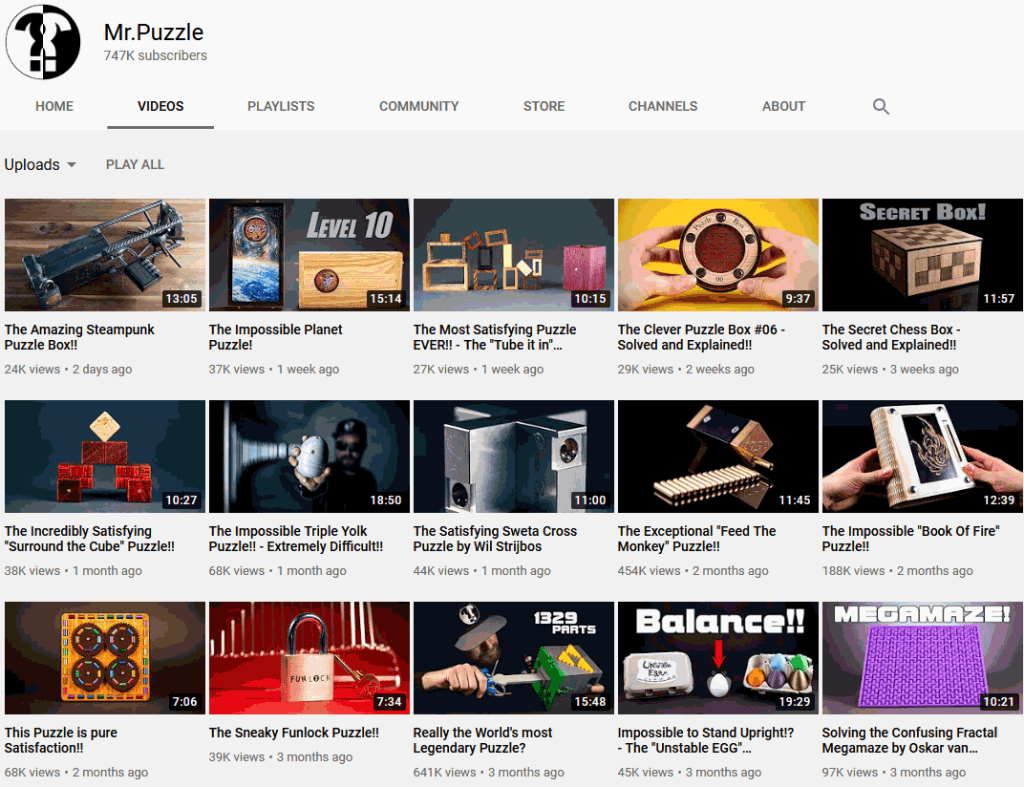This screenshot has height=787, width=1024.
Task: Play "The Sneaky Funlock Puzzle!!" thumbnail
Action: point(308,657)
